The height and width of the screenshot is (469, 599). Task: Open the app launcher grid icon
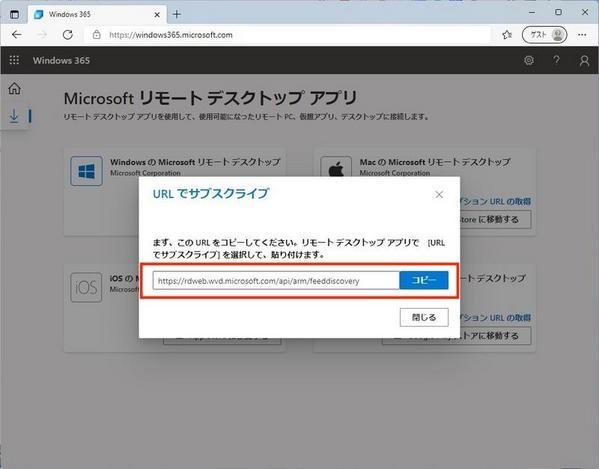(x=14, y=60)
